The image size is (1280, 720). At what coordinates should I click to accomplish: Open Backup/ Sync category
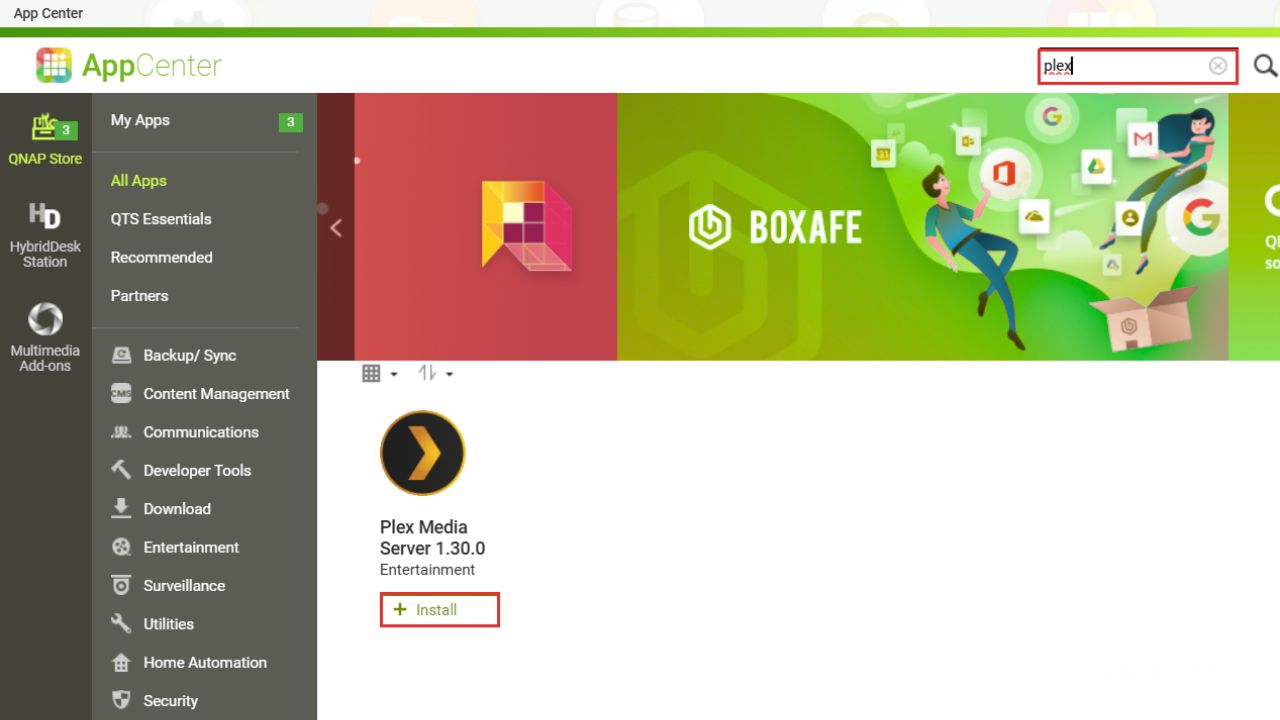189,356
